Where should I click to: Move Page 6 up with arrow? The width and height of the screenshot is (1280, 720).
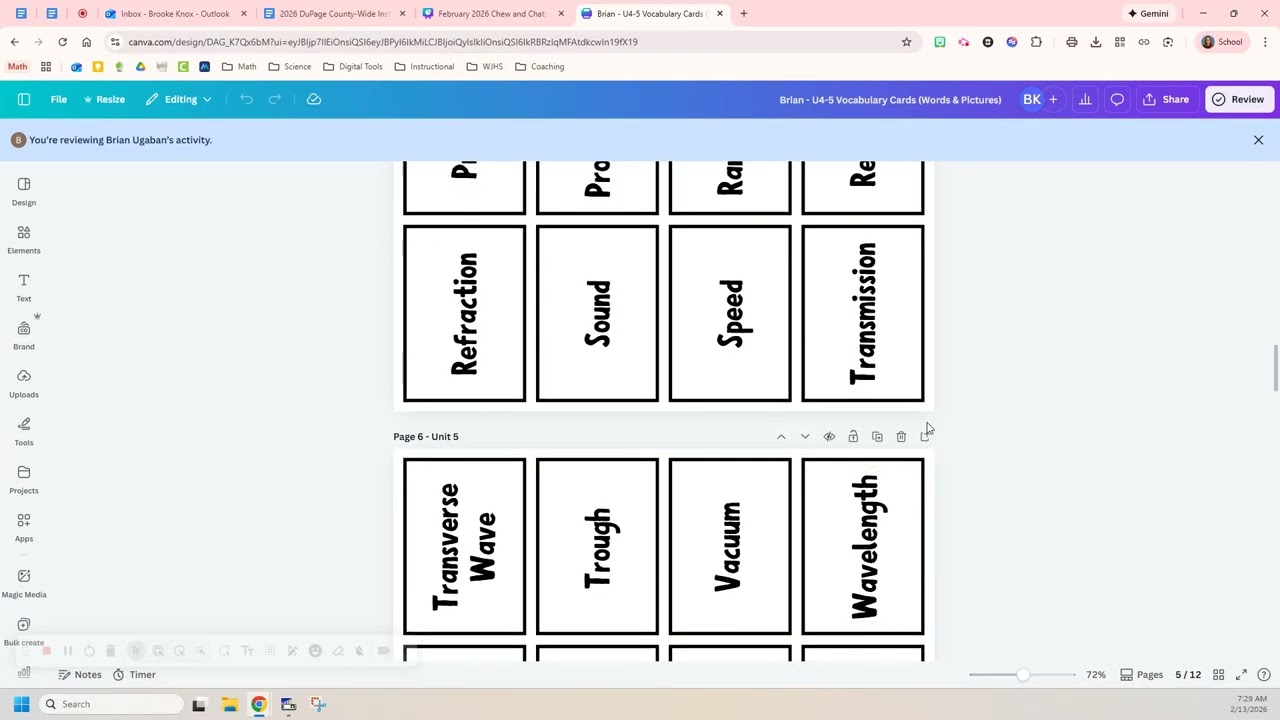click(x=781, y=436)
